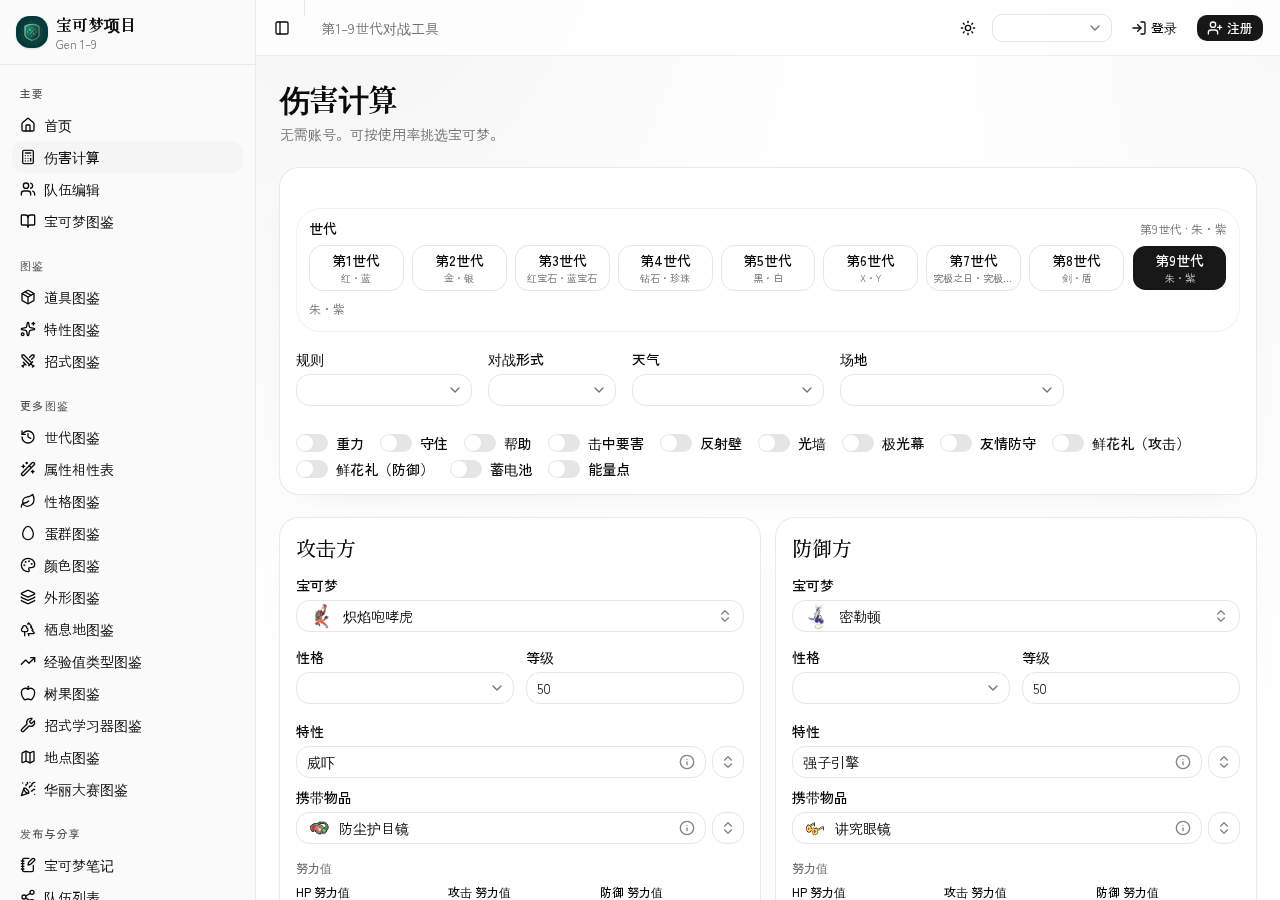Open 颜色图鉴 color dex
Image resolution: width=1280 pixels, height=900 pixels.
(x=127, y=566)
